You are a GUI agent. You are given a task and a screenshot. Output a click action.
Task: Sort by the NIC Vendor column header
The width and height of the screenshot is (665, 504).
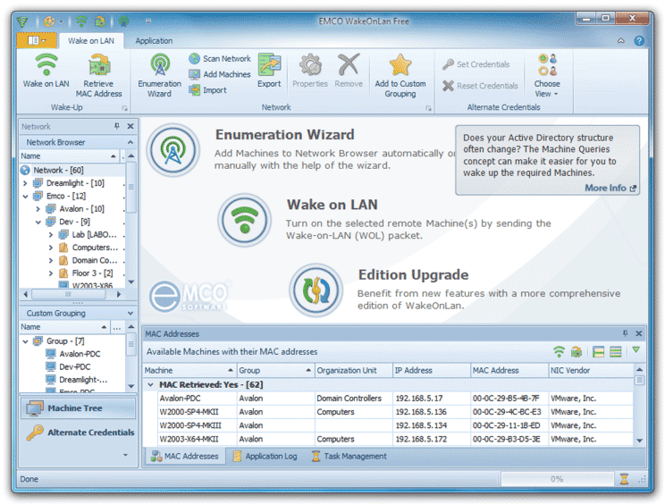(x=591, y=370)
